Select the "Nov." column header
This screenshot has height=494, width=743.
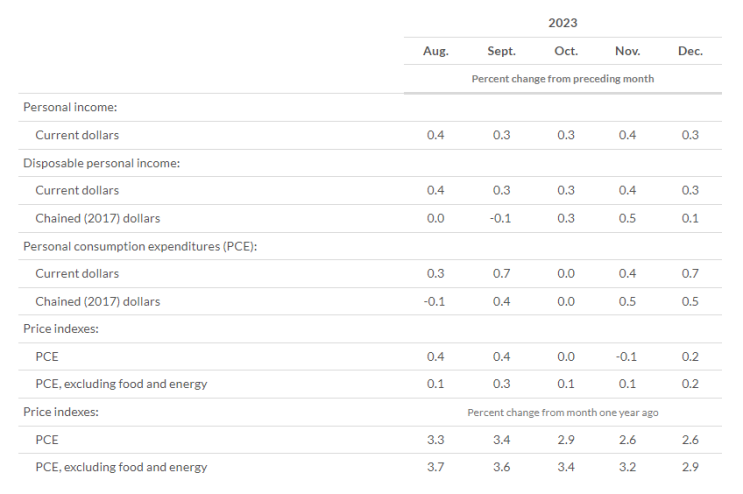coord(628,51)
